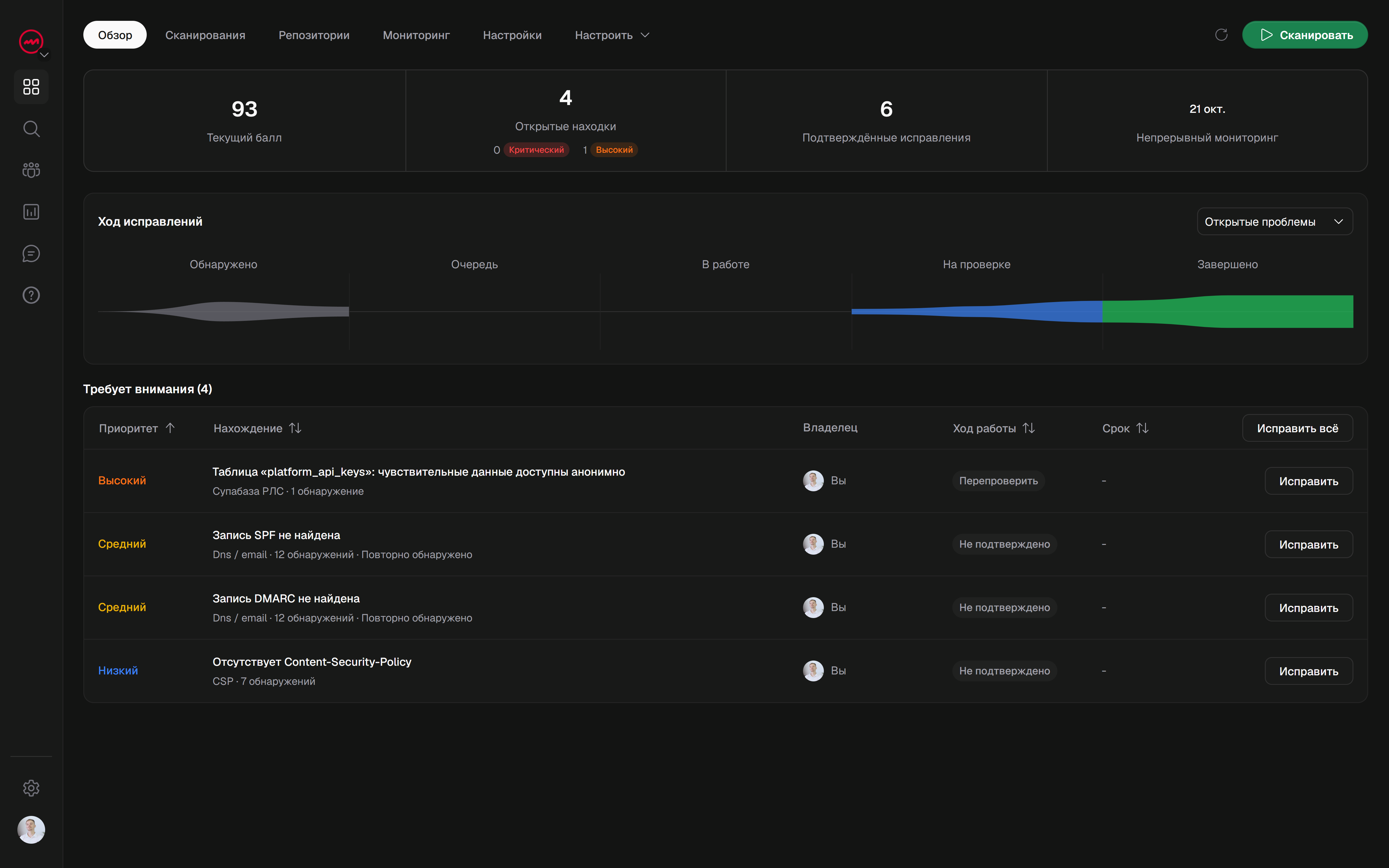
Task: Click the green Завершено funnel segment
Action: [x=1228, y=312]
